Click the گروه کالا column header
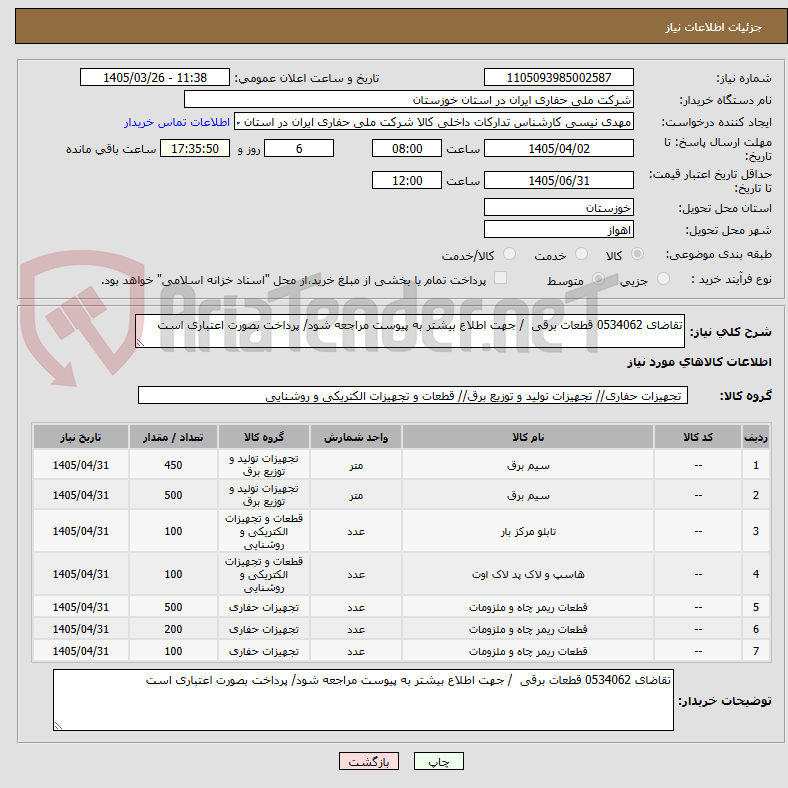The width and height of the screenshot is (788, 788). (x=264, y=437)
